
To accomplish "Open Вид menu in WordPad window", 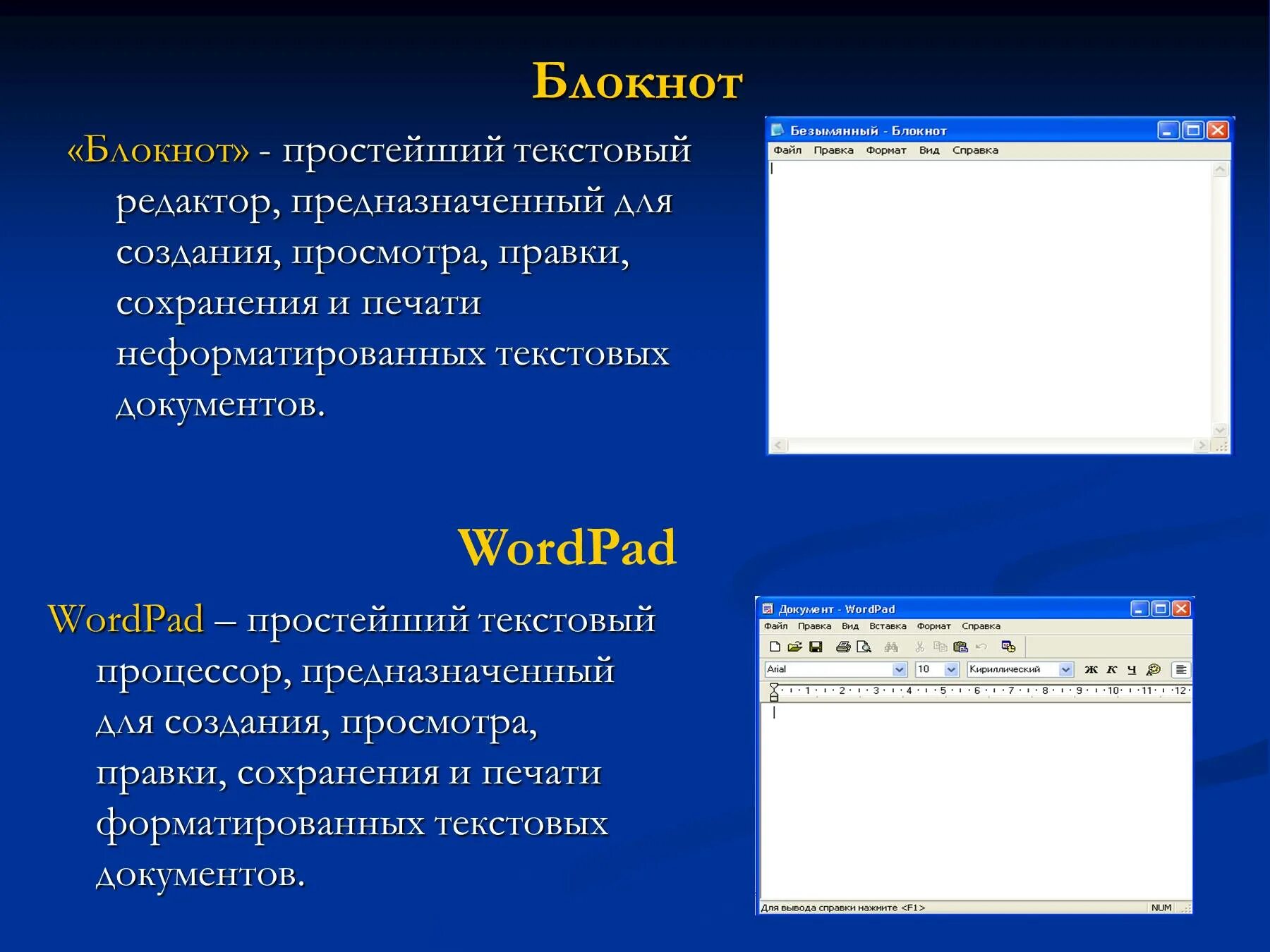I will 850,626.
